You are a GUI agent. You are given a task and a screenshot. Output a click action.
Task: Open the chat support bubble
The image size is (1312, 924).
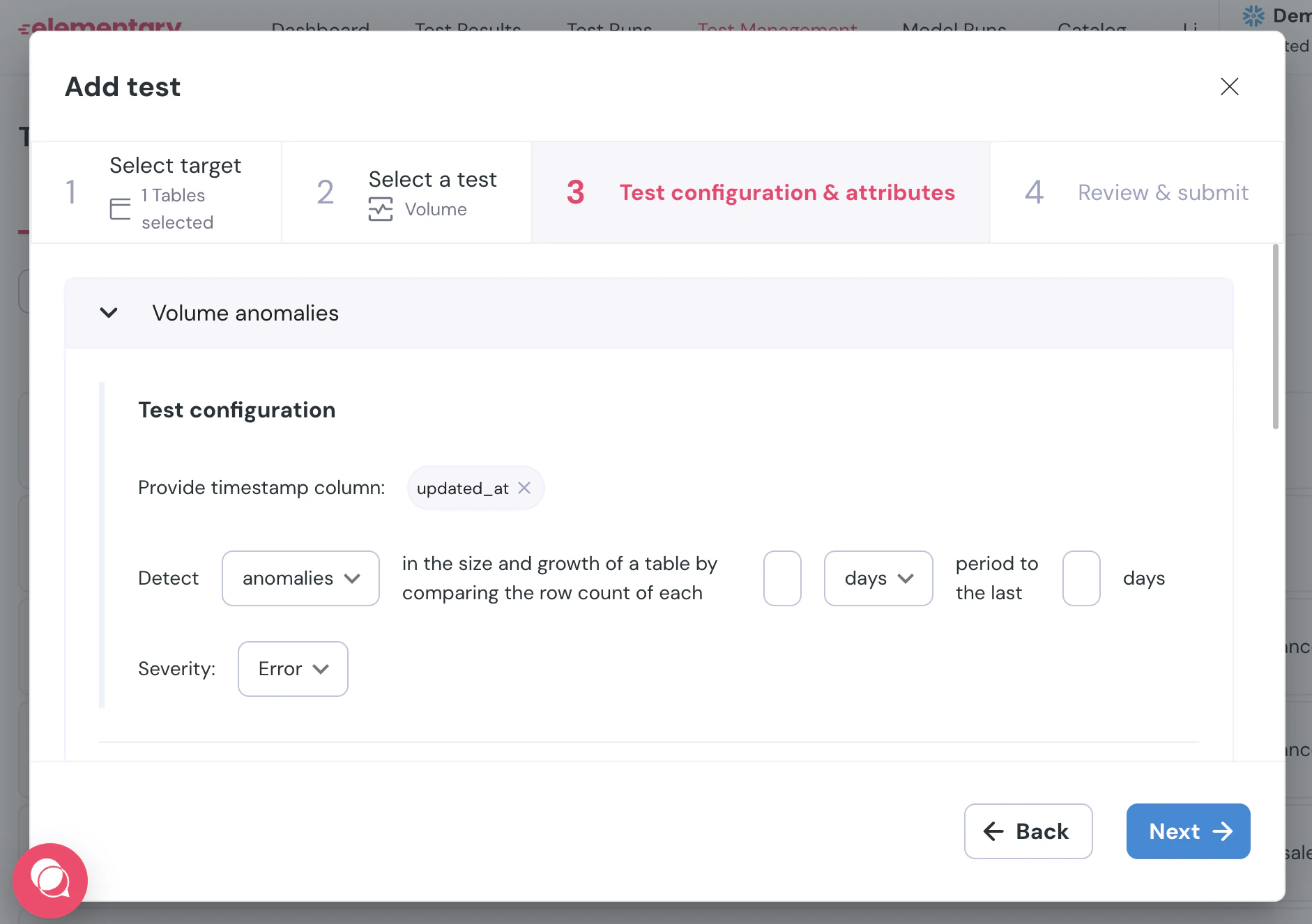[x=50, y=880]
